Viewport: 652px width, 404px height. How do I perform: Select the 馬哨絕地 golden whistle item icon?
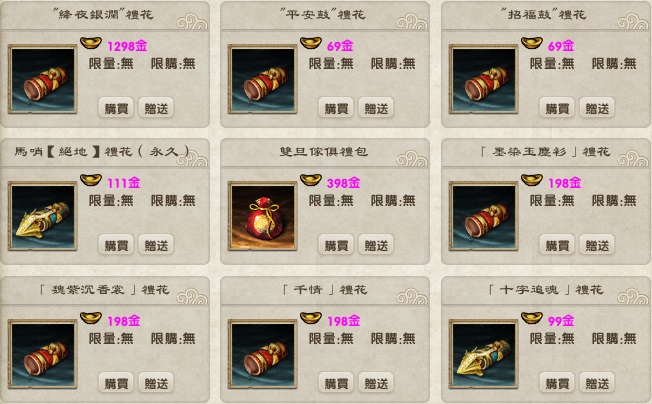(42, 216)
